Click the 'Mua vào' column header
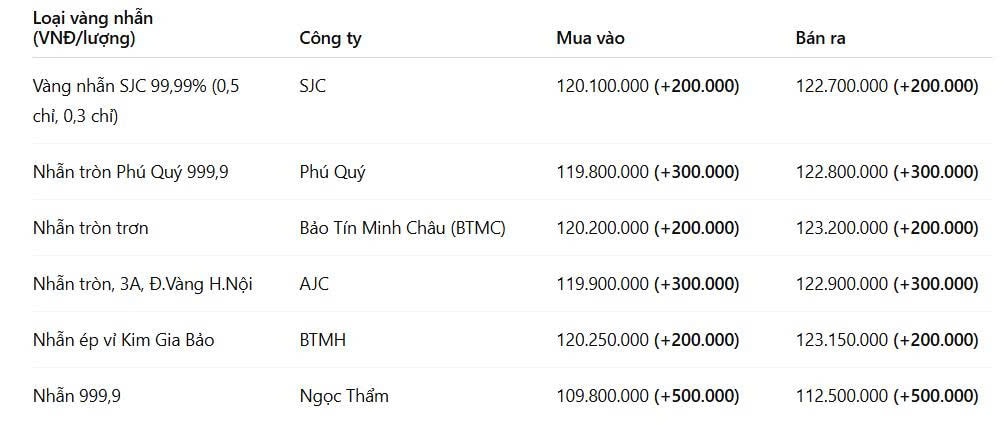1008x425 pixels. 590,39
